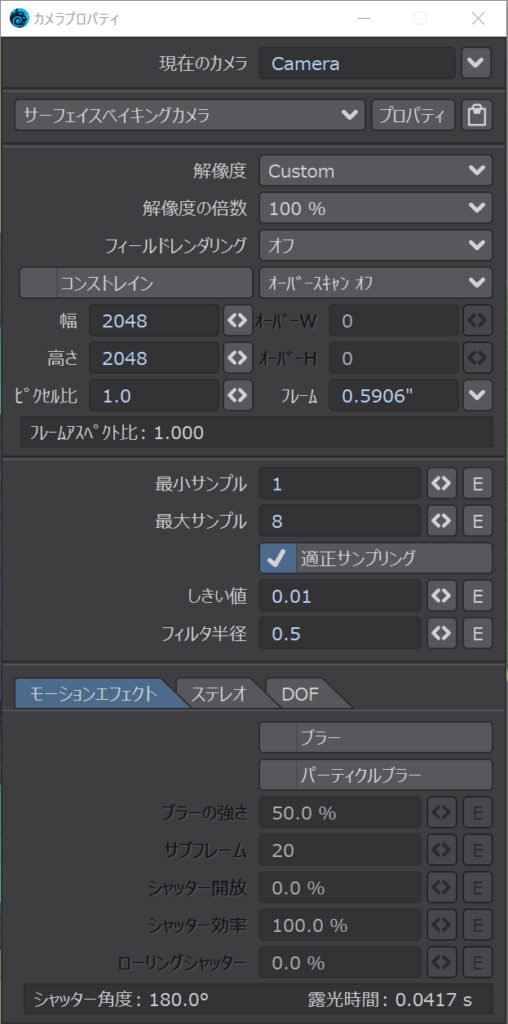Enable the ブラー checkbox
Viewport: 508px width, 1024px height.
(x=278, y=738)
